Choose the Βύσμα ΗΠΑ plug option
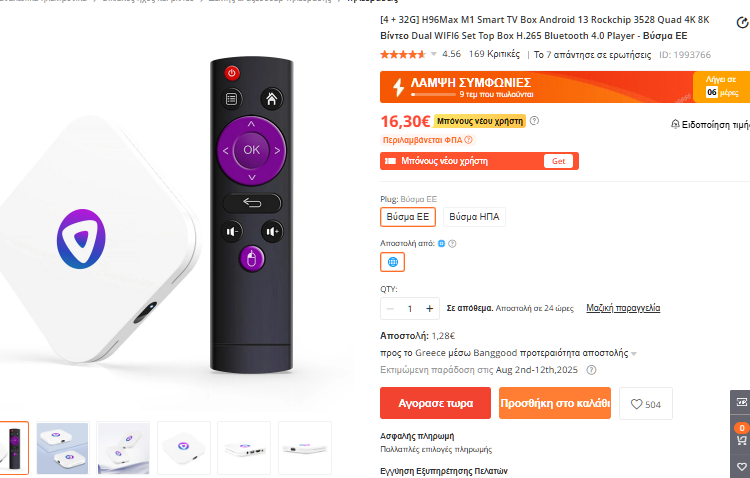This screenshot has height=478, width=750. 474,217
